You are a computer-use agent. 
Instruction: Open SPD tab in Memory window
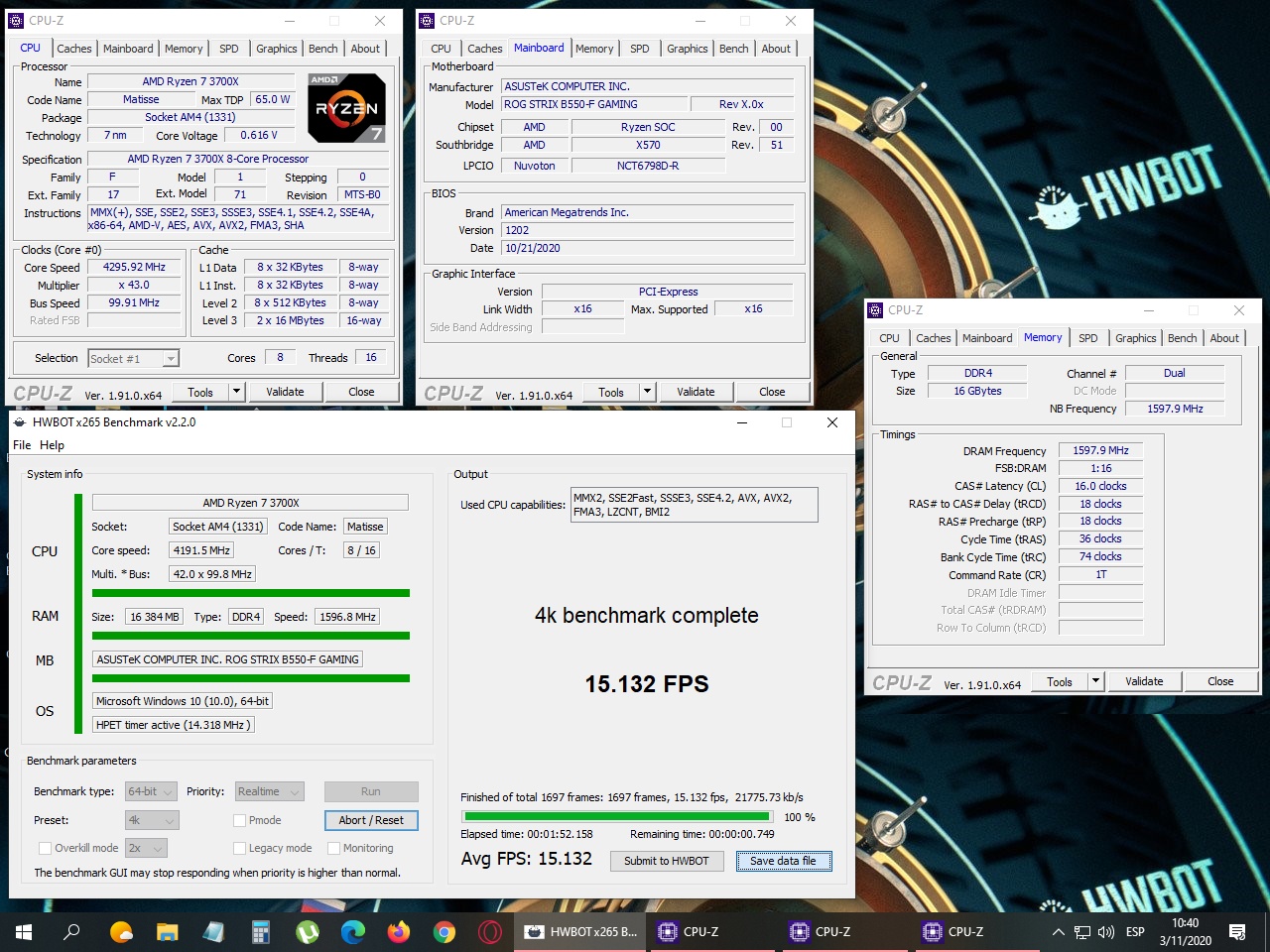coord(1088,338)
